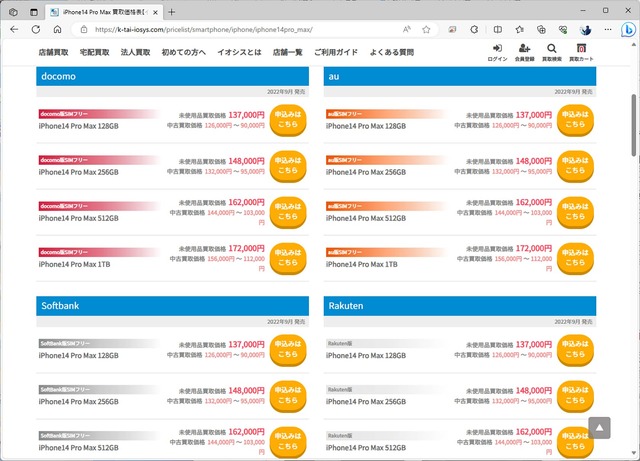Apply for docomo iPhone14 Pro Max 256GB
640x461 pixels.
[x=288, y=166]
